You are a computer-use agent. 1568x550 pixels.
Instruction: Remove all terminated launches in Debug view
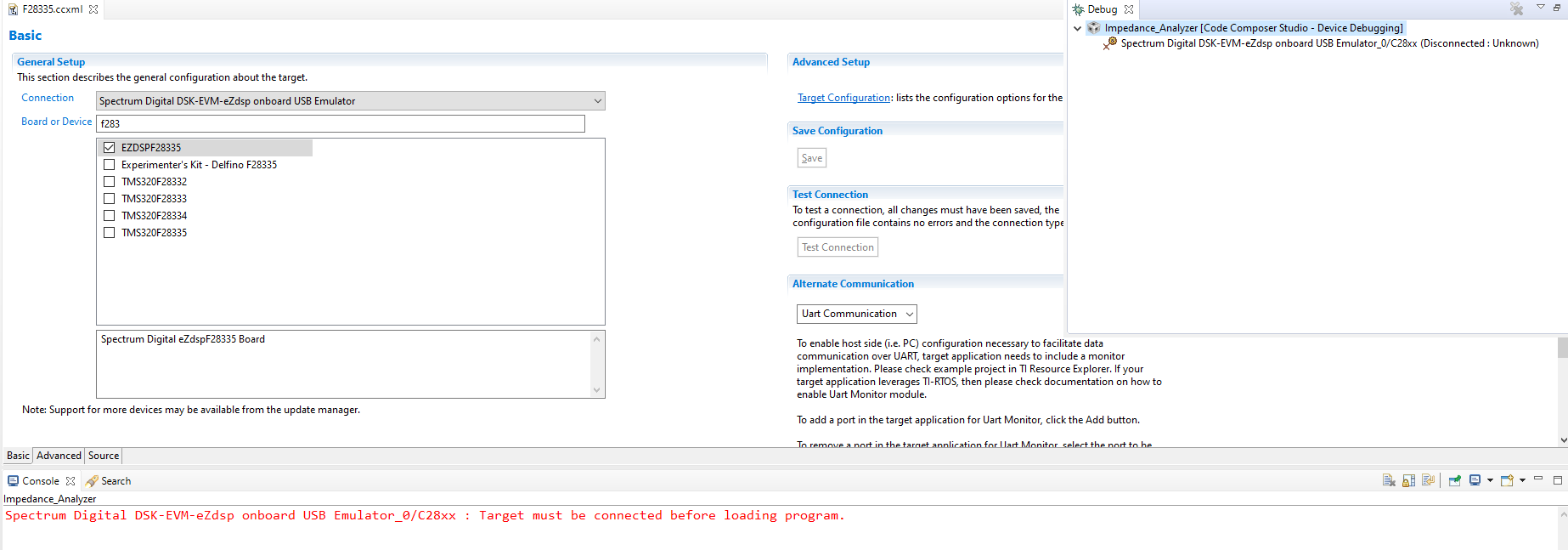[x=1516, y=9]
